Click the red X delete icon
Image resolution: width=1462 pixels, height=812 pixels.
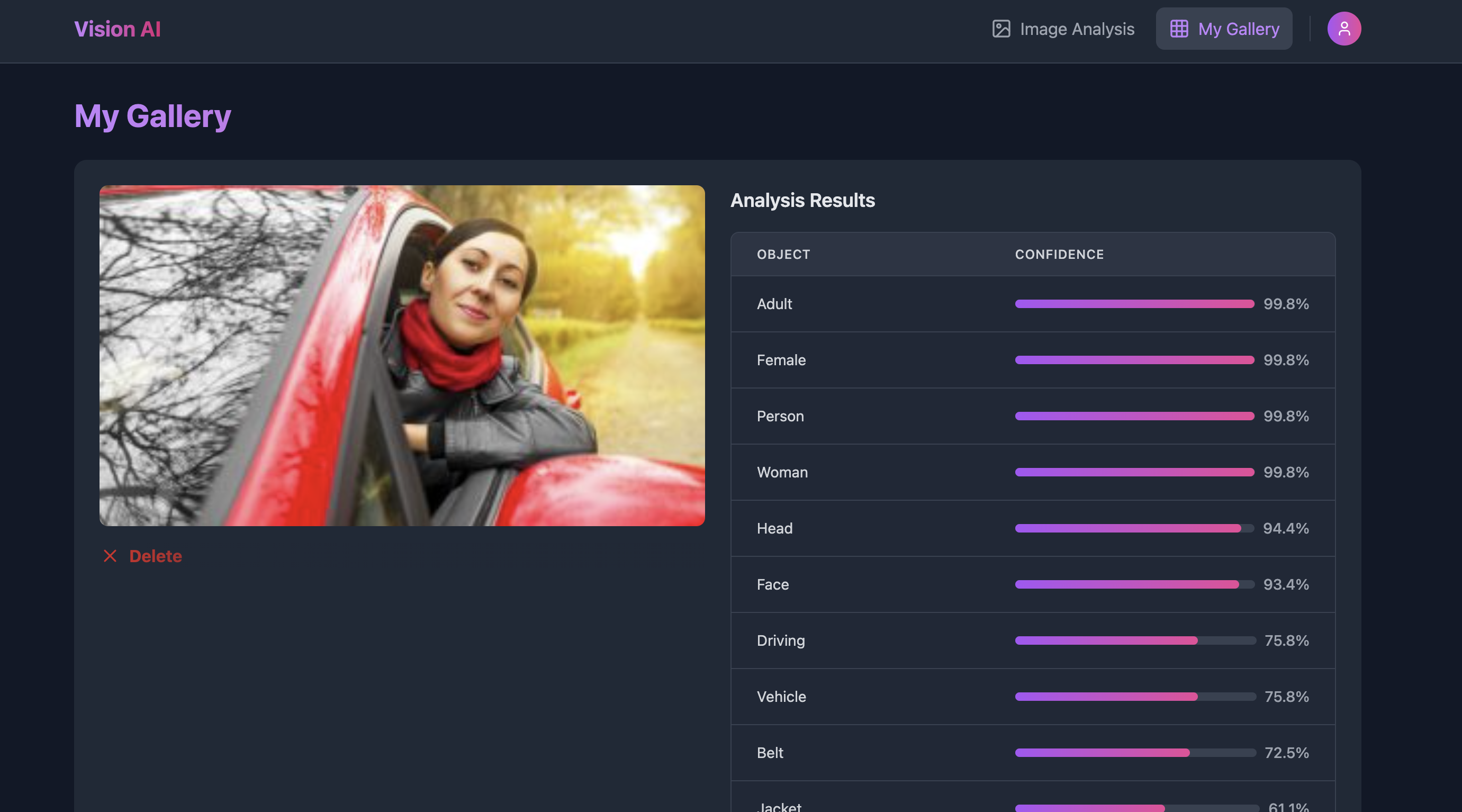coord(110,556)
